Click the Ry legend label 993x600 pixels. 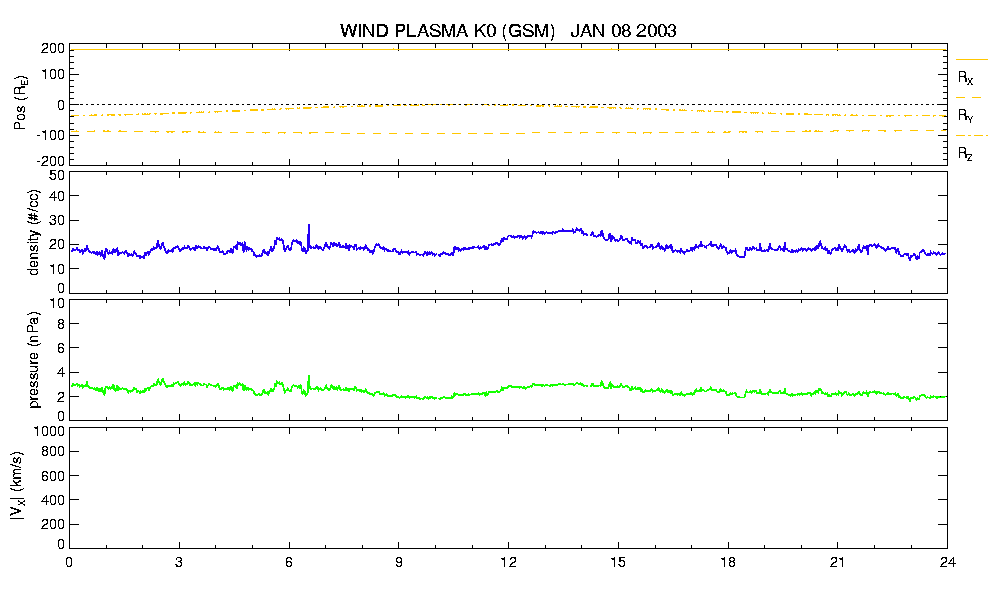pyautogui.click(x=965, y=115)
